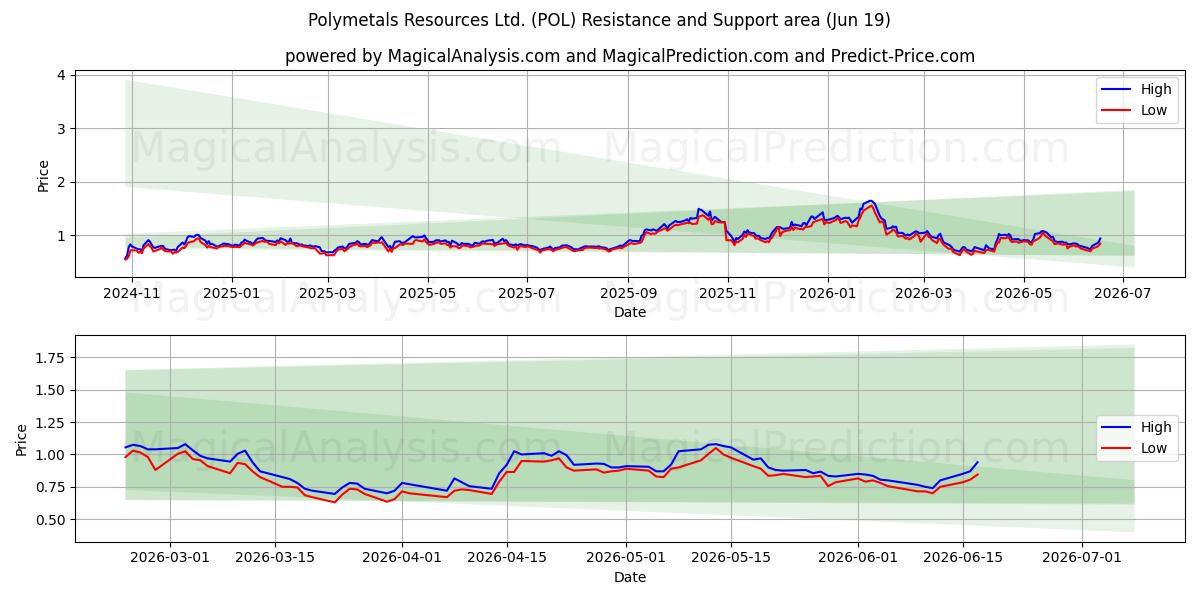Click the '2025-03' x-axis label in the top chart
This screenshot has width=1200, height=600.
pyautogui.click(x=328, y=293)
